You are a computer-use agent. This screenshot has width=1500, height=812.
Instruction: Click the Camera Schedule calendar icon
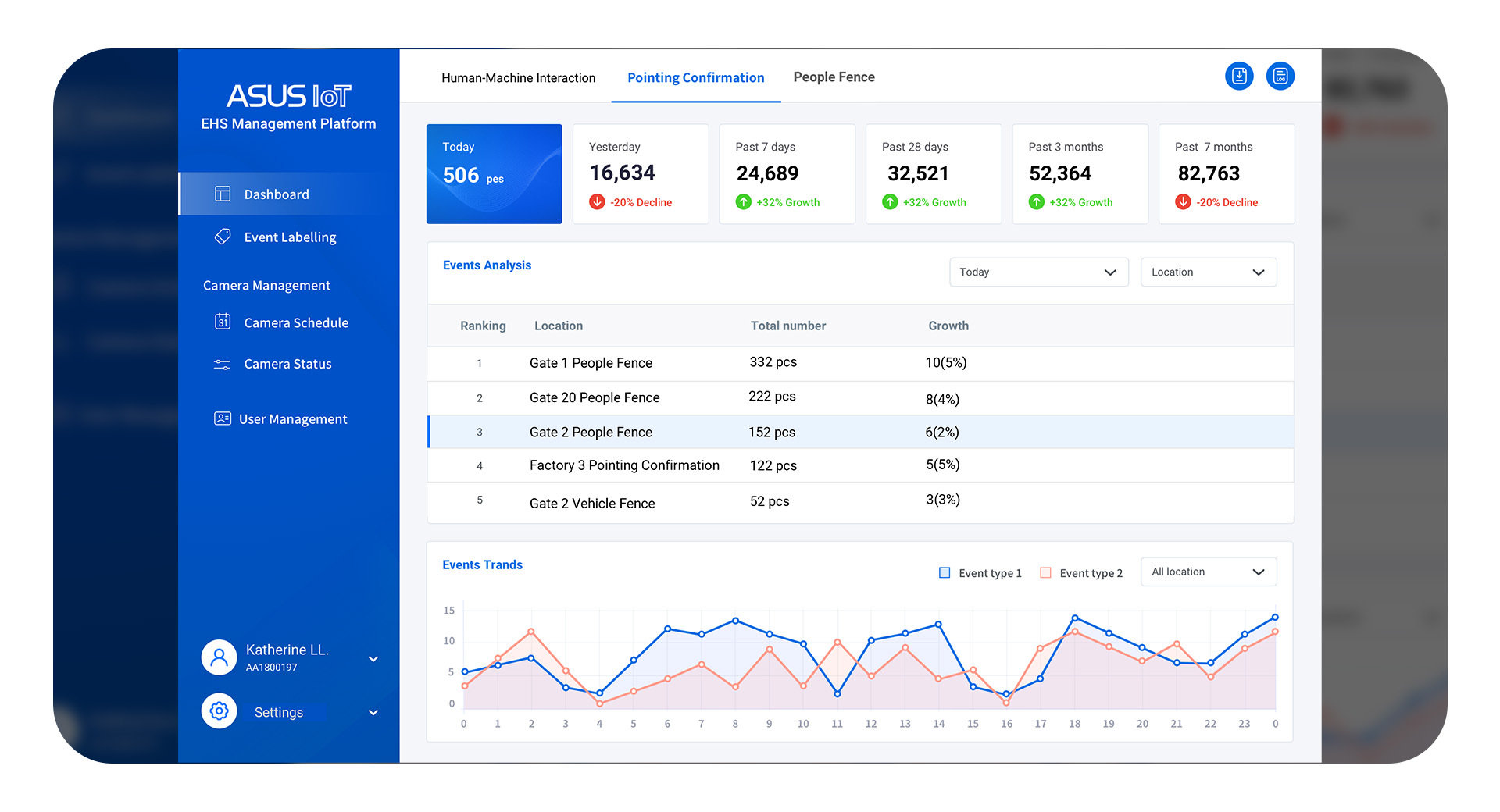pyautogui.click(x=223, y=322)
